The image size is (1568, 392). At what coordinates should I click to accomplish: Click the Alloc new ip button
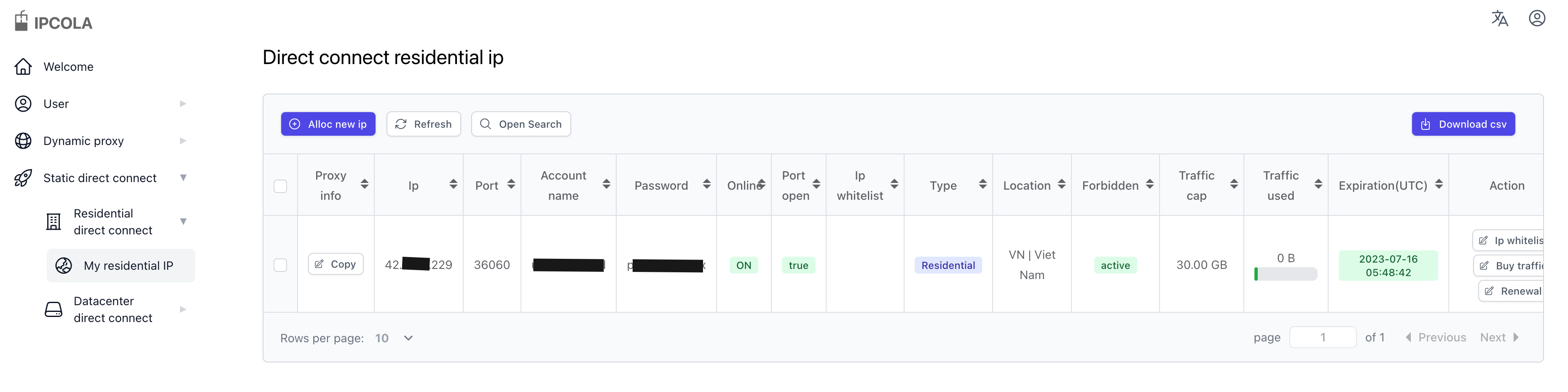click(328, 124)
